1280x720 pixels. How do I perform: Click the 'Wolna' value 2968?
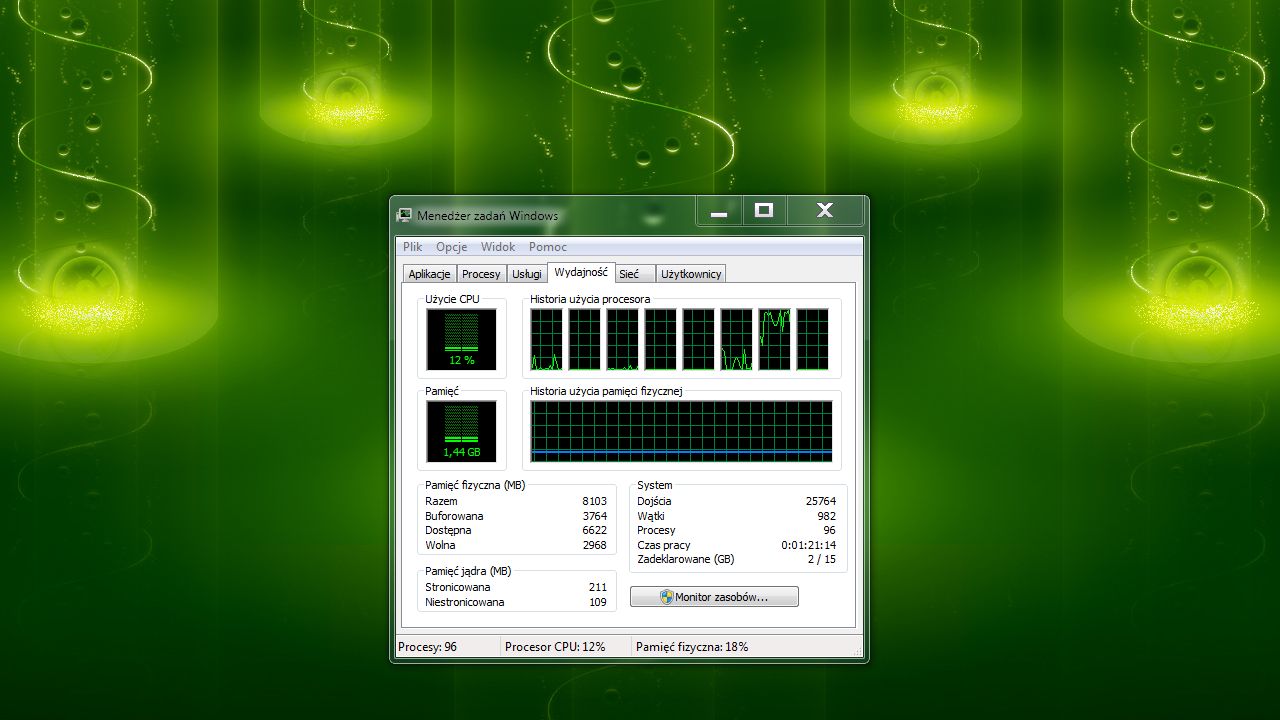pyautogui.click(x=594, y=545)
